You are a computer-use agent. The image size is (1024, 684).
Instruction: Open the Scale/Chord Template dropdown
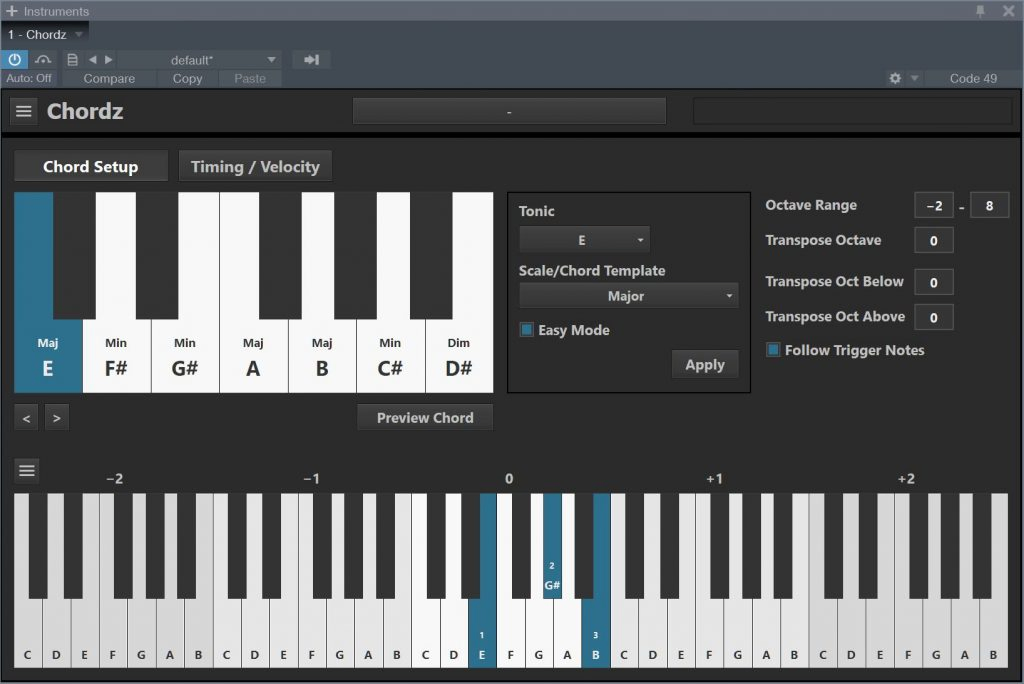pos(629,296)
